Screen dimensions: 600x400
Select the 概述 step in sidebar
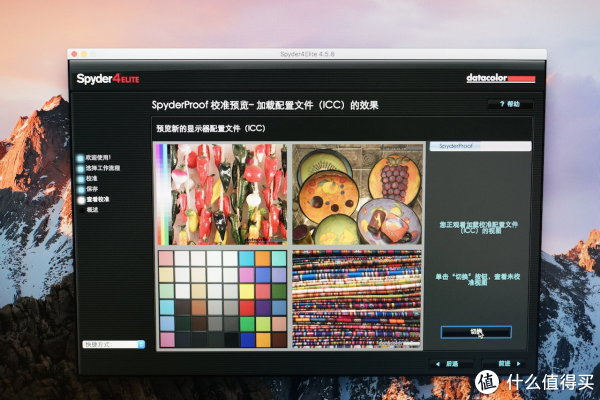point(88,210)
